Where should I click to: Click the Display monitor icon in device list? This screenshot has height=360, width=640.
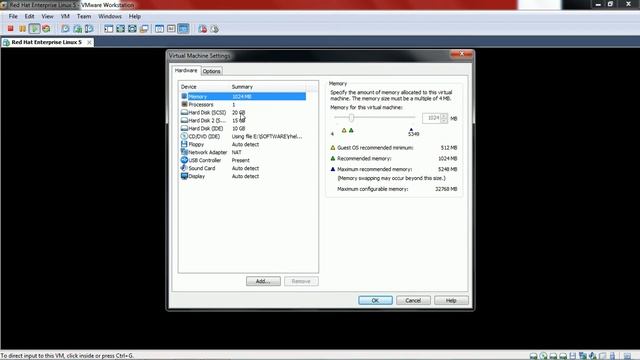tap(184, 176)
